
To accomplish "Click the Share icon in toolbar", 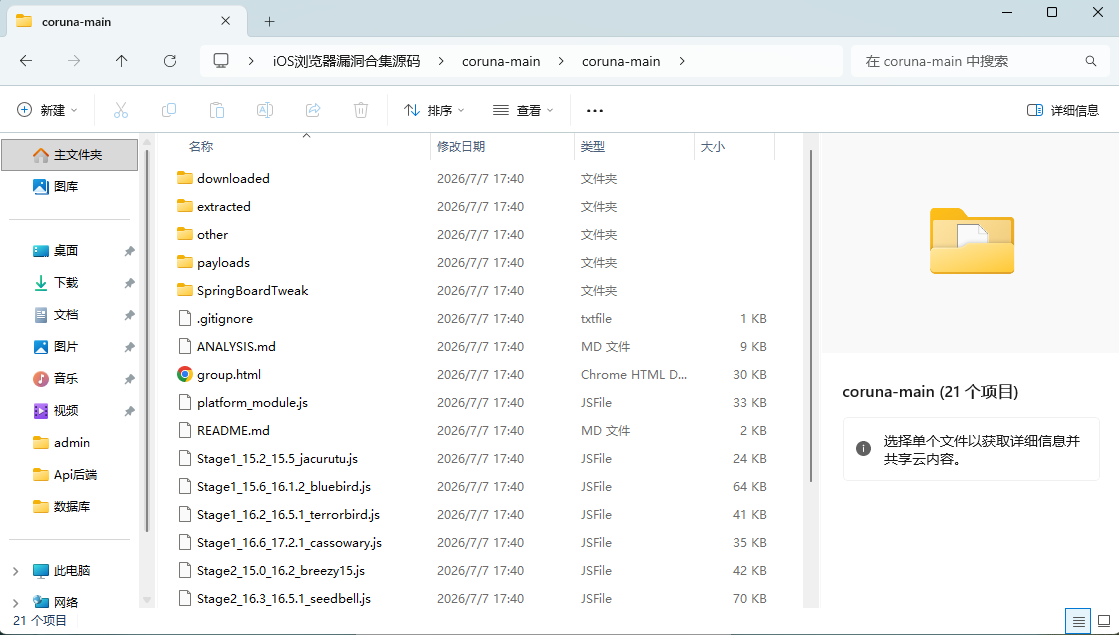I will pos(313,110).
